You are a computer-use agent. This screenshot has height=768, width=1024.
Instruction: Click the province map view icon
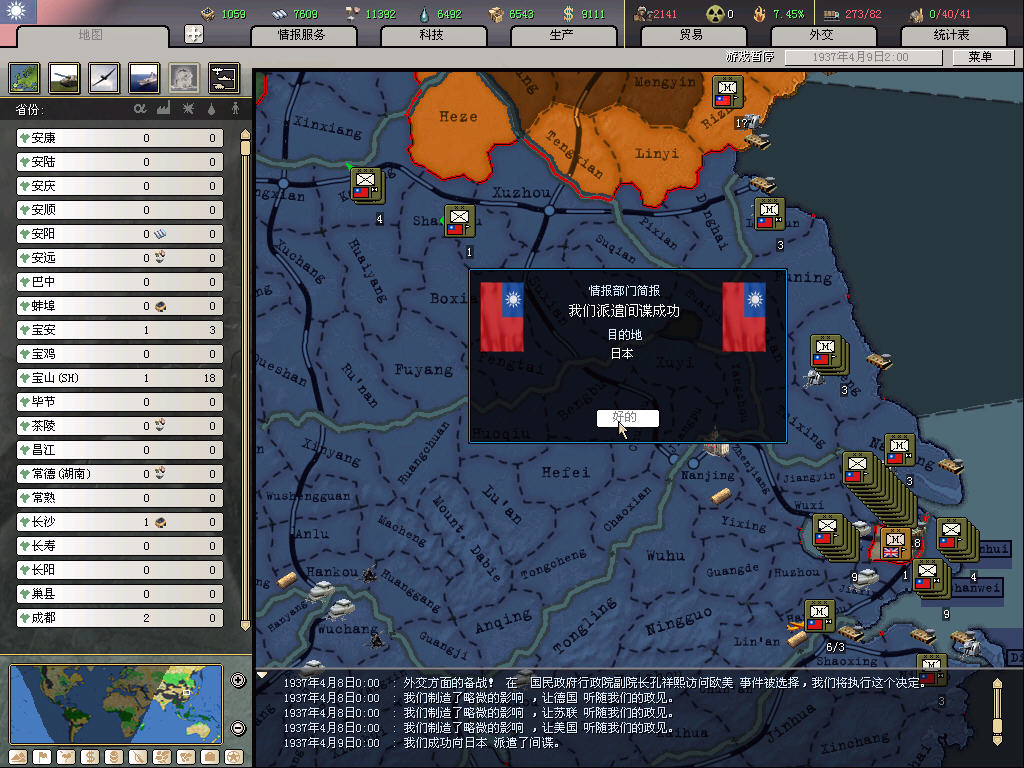(24, 77)
